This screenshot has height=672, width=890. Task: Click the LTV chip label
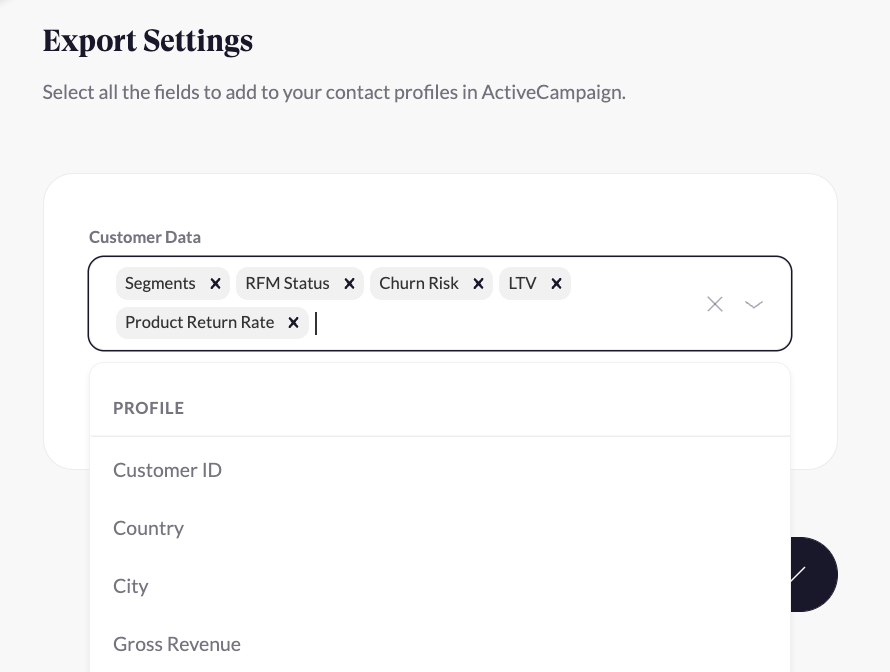pos(522,284)
